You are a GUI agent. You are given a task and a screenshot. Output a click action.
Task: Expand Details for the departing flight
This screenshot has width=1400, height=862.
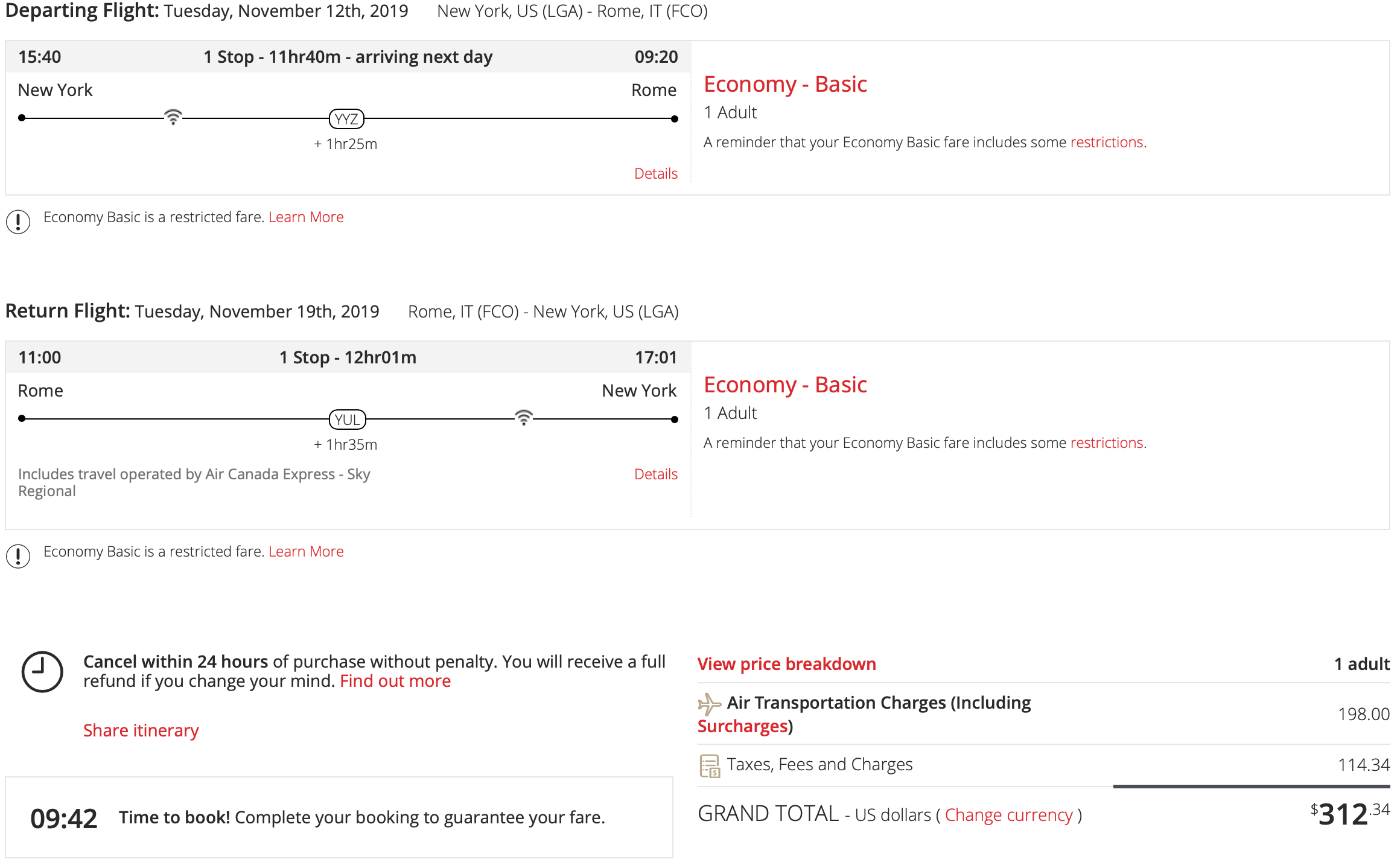(655, 174)
